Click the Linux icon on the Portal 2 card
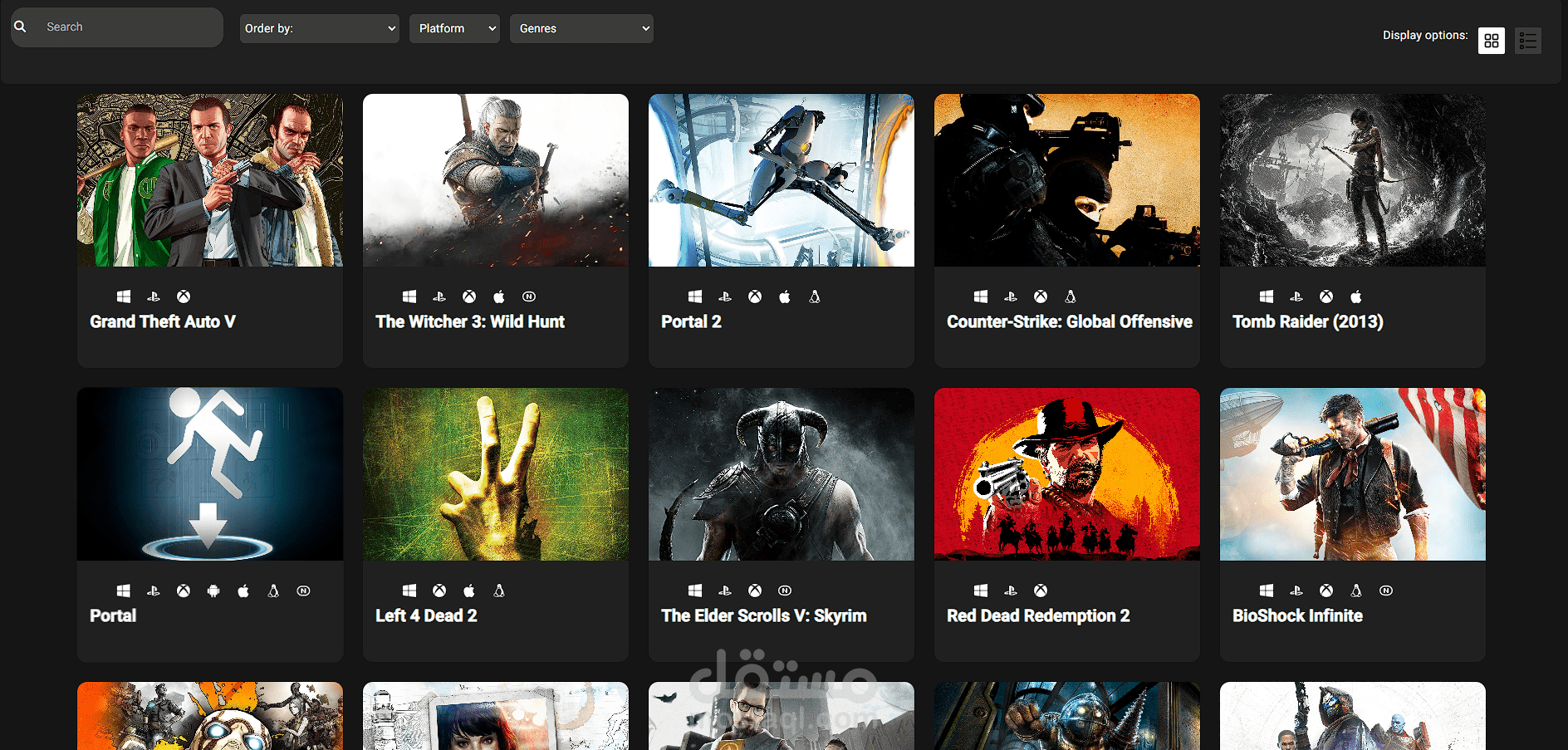 tap(815, 297)
